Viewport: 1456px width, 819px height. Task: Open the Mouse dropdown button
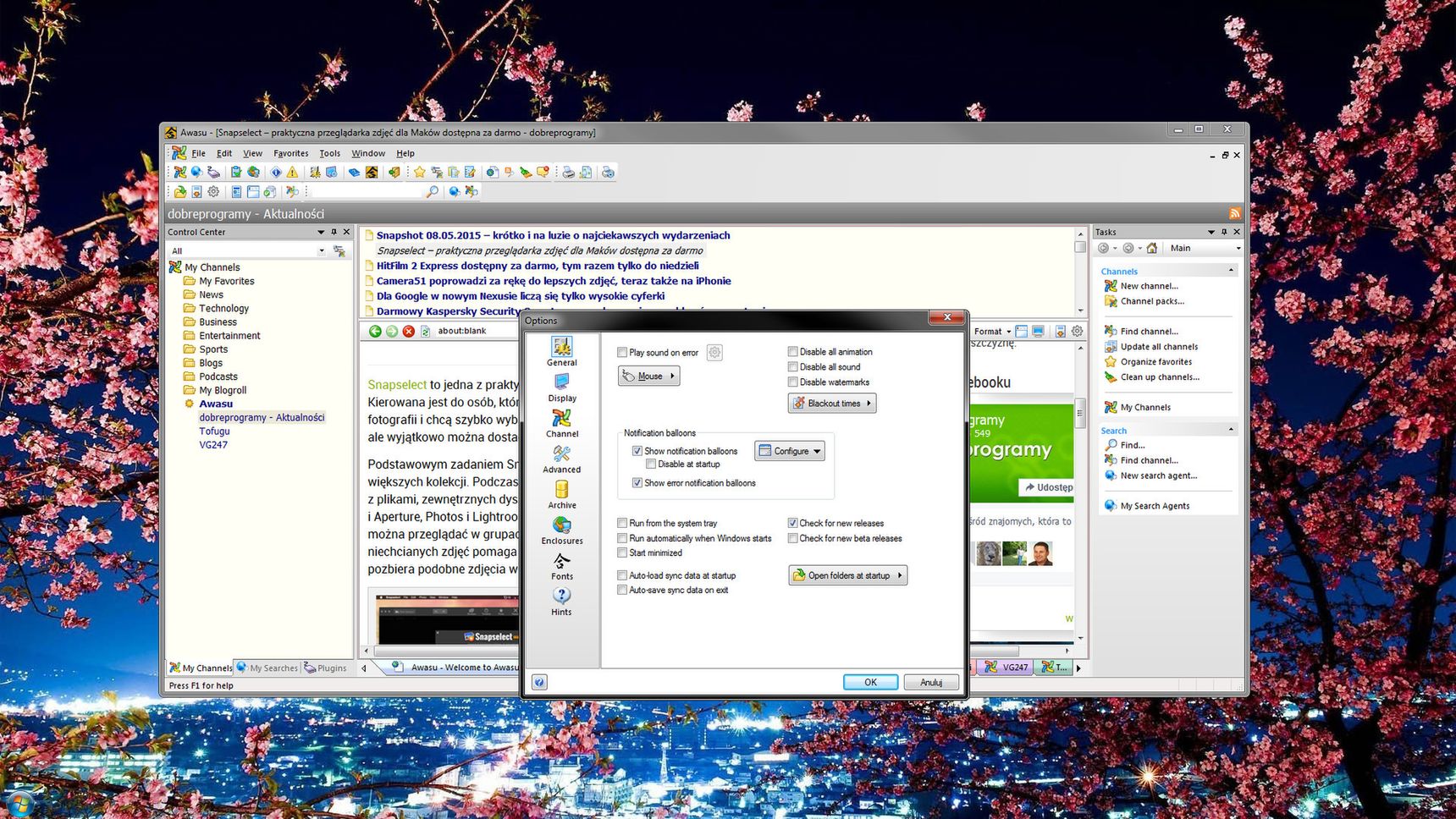point(648,376)
